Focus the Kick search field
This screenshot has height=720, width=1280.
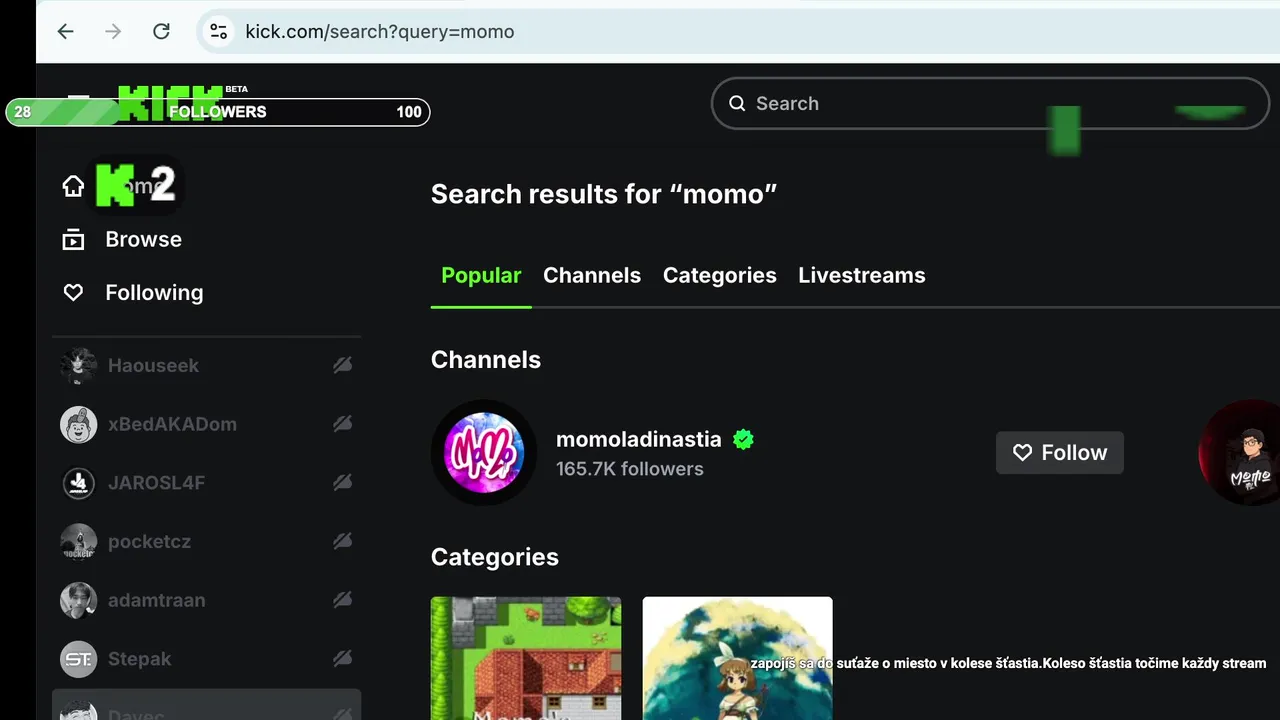(x=990, y=103)
